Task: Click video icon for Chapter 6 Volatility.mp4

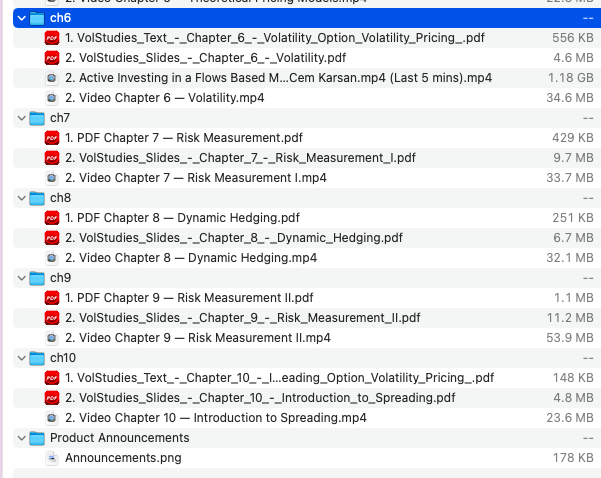Action: point(52,98)
